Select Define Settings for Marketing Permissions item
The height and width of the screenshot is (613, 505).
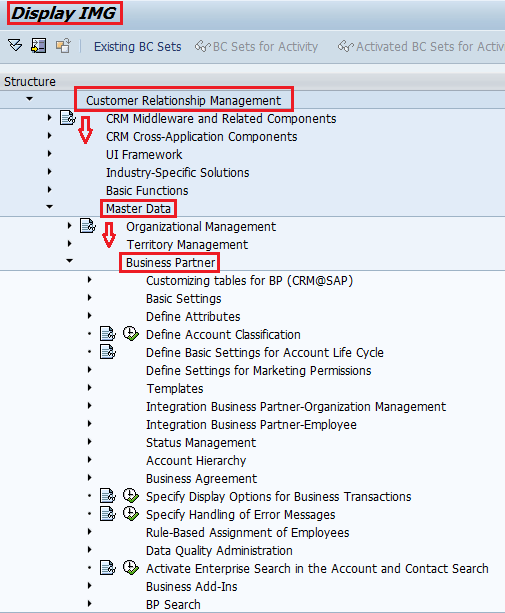tap(258, 371)
